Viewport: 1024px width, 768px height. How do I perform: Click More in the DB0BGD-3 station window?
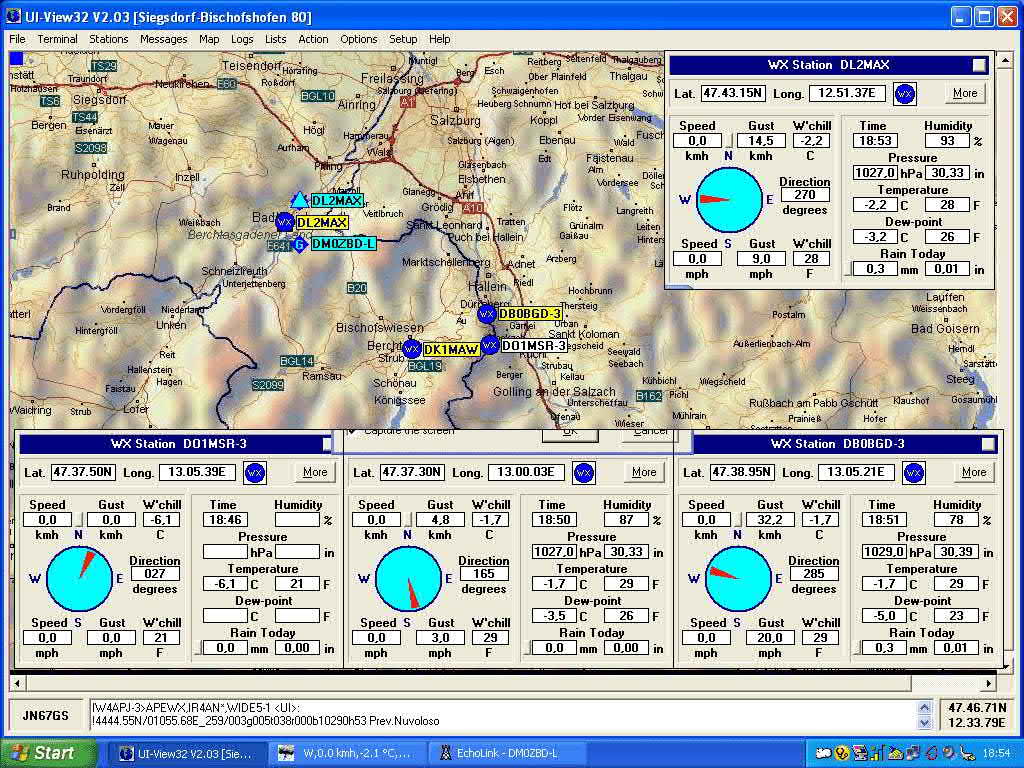tap(974, 472)
